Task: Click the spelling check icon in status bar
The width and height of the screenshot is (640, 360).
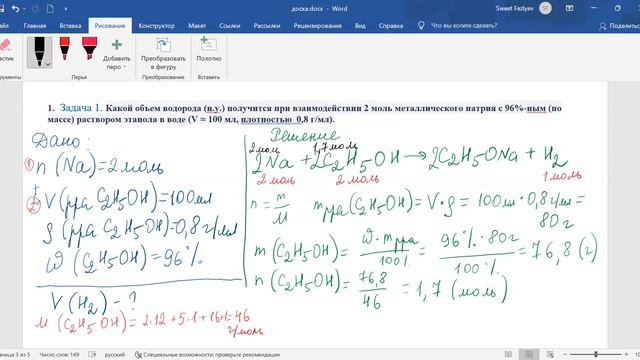Action: [x=92, y=355]
